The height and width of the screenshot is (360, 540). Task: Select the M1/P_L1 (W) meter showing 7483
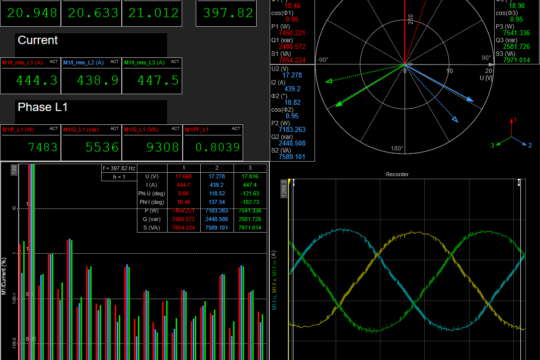pos(30,142)
